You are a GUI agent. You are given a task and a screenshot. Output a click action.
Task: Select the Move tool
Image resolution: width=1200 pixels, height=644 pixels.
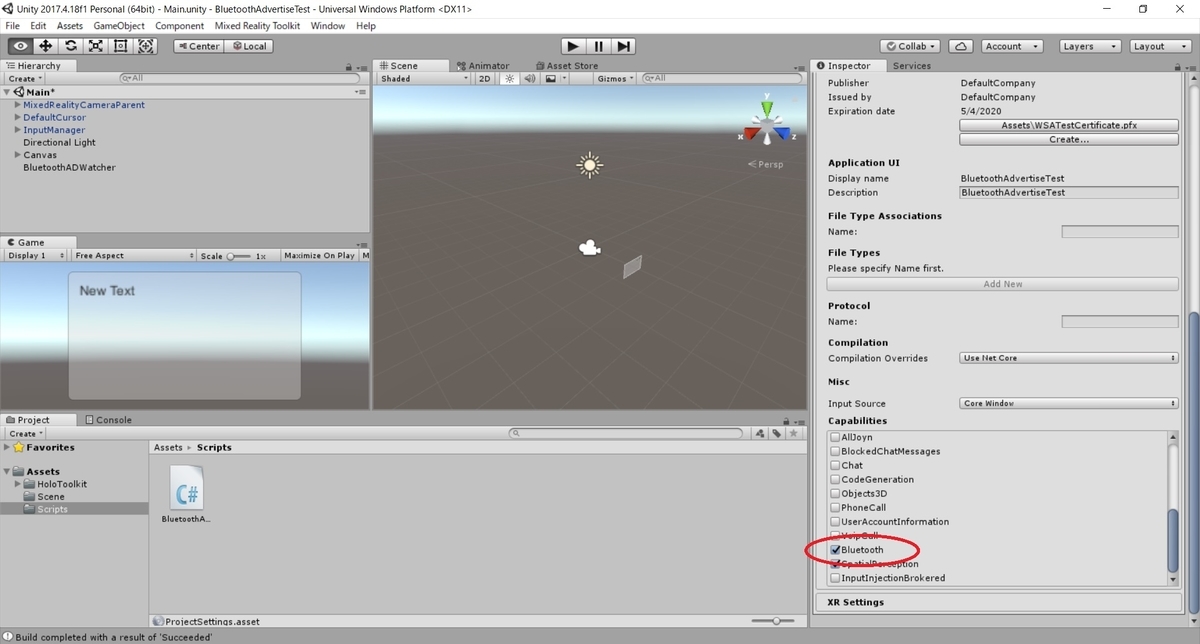(x=46, y=46)
